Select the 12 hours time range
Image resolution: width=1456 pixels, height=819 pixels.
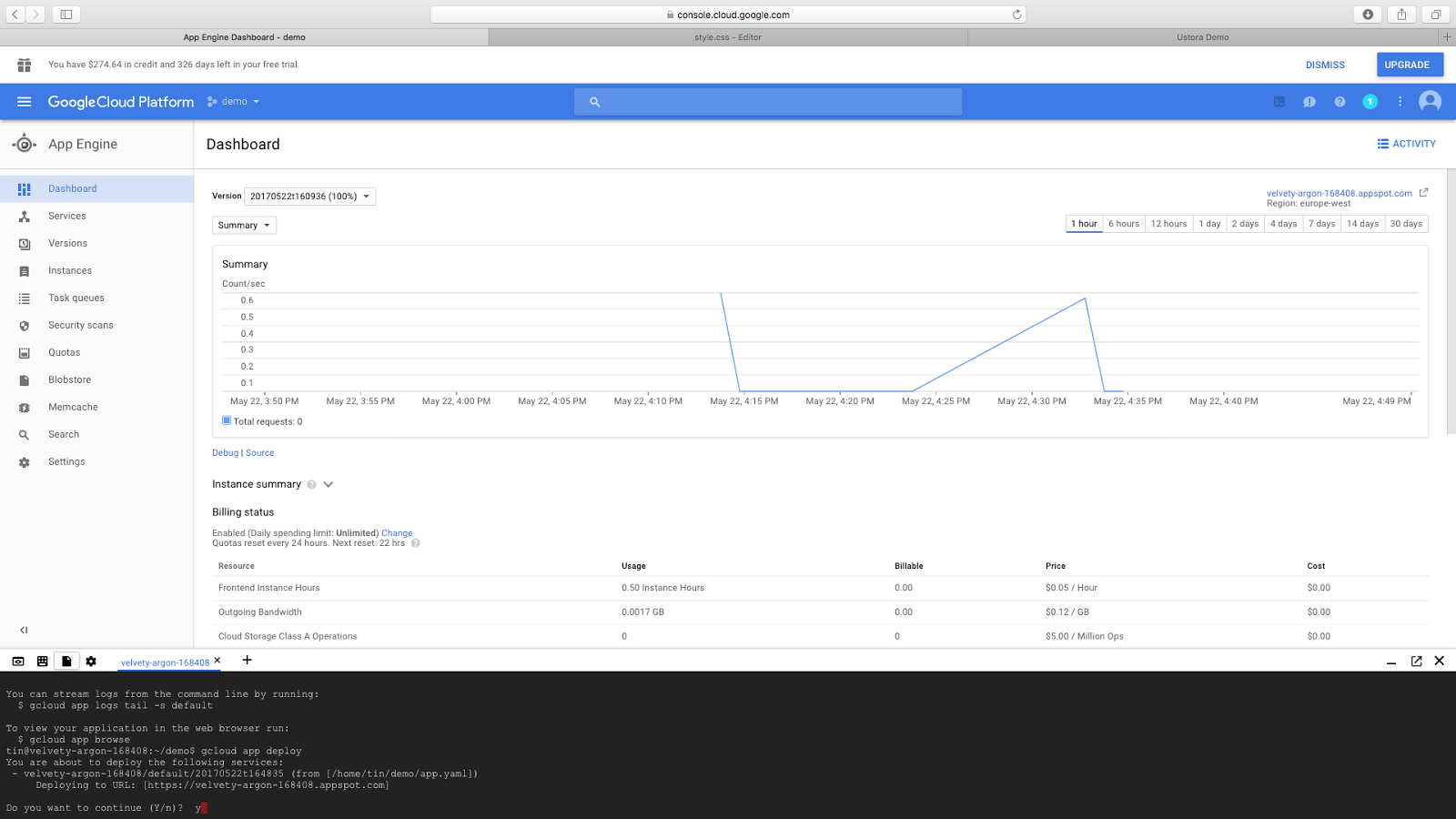[x=1168, y=224]
